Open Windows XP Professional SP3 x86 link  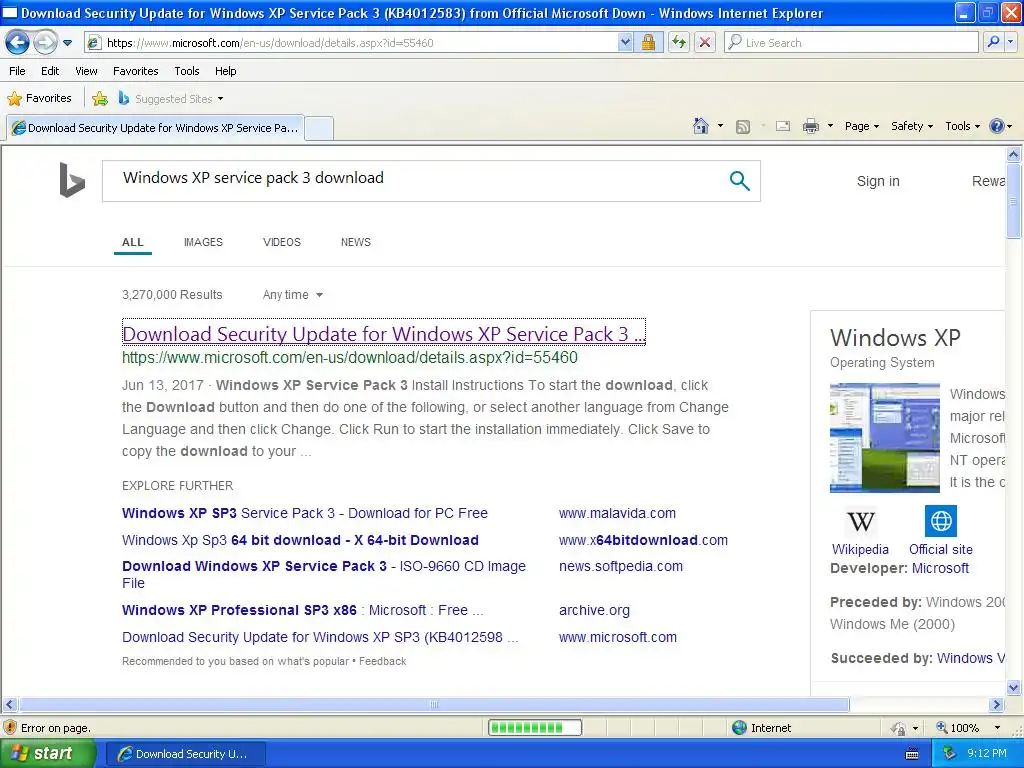302,610
